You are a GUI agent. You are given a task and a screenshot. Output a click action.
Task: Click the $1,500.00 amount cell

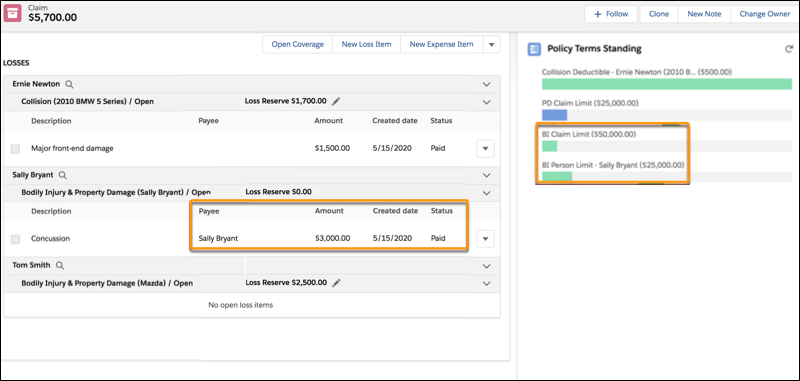(x=332, y=149)
